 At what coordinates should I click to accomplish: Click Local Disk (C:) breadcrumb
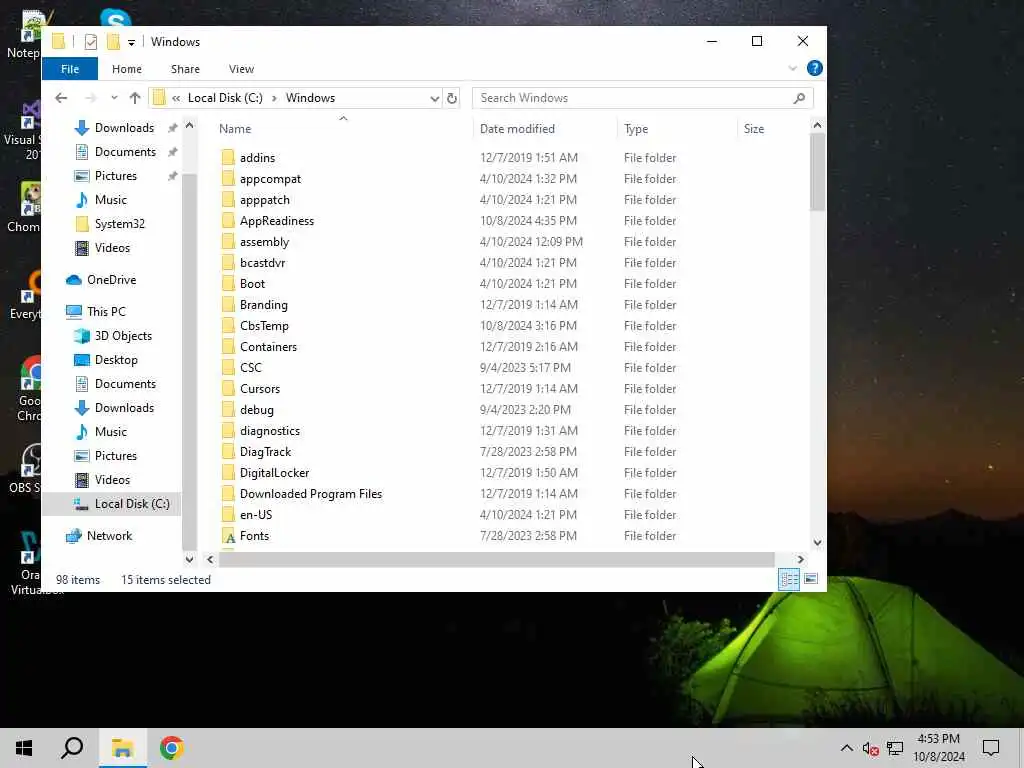[x=225, y=98]
